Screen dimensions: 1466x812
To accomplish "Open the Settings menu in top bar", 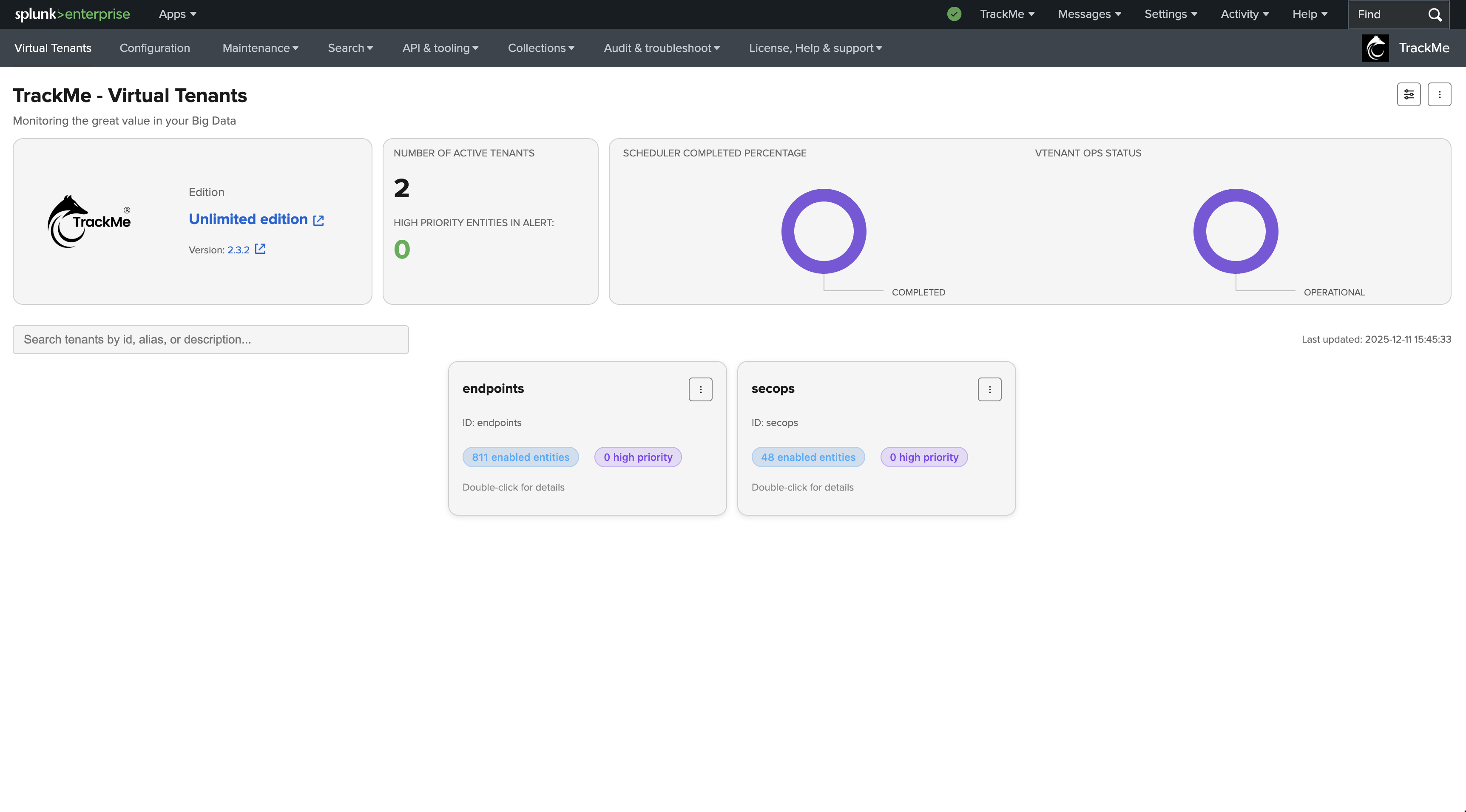I will click(1170, 14).
